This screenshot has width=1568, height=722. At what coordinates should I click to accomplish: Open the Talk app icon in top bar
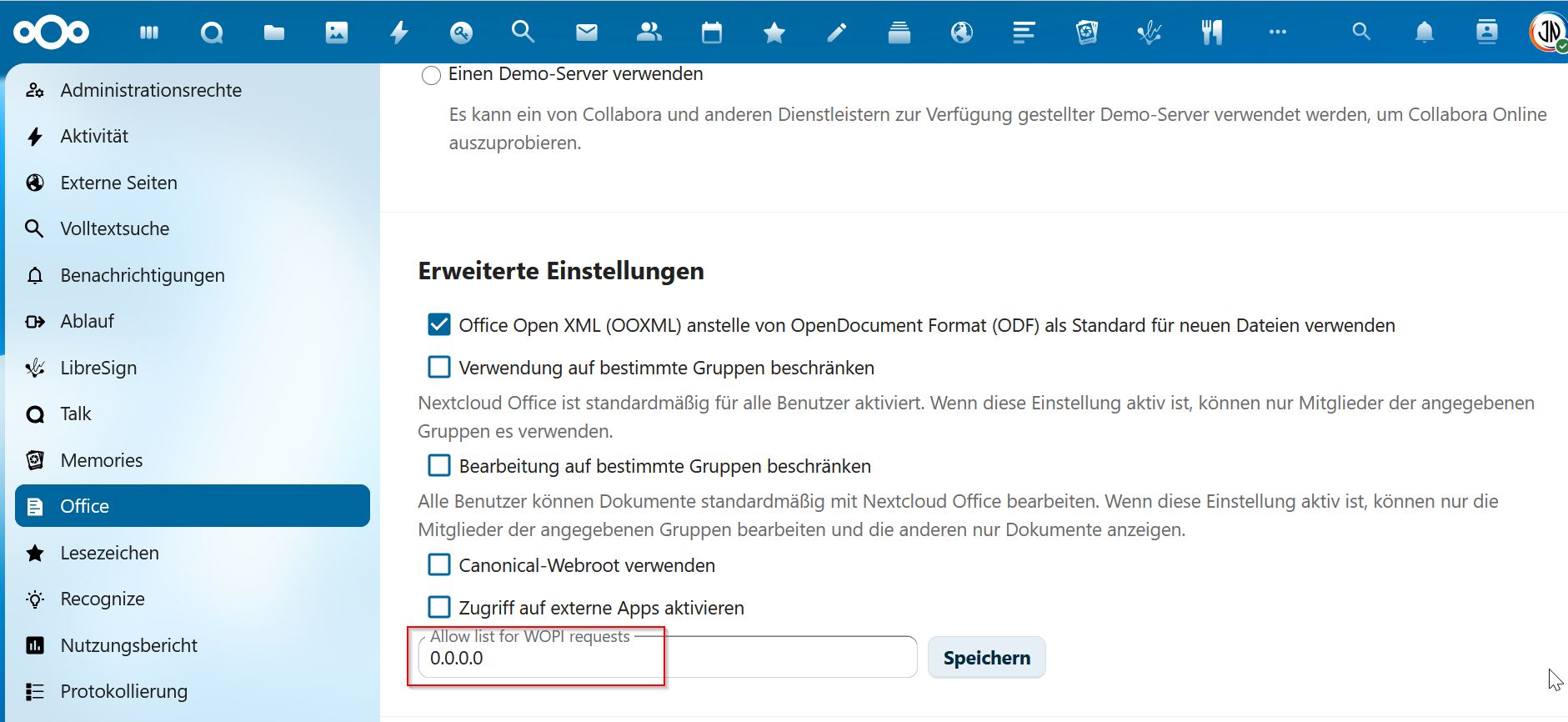(212, 33)
